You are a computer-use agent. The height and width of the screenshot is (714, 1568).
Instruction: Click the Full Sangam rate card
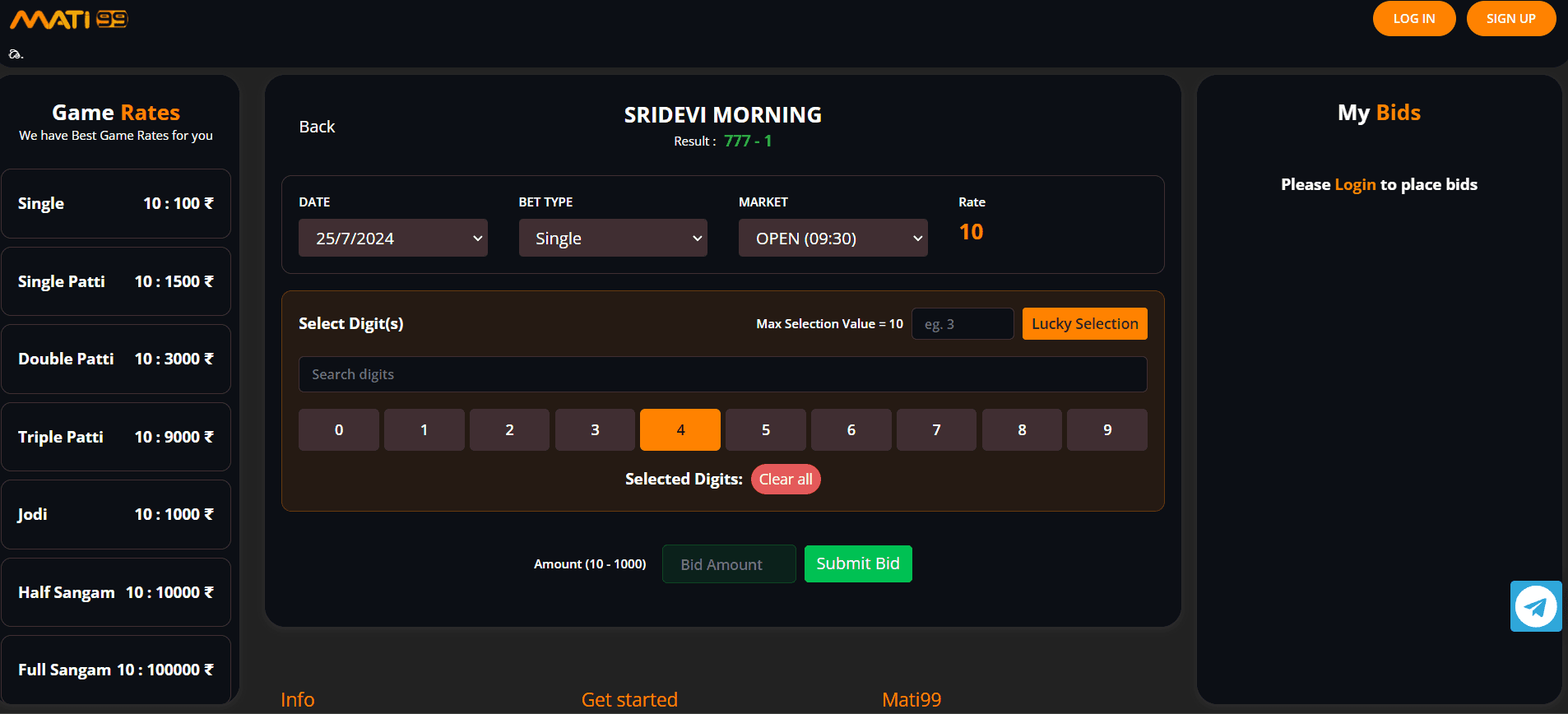[116, 670]
